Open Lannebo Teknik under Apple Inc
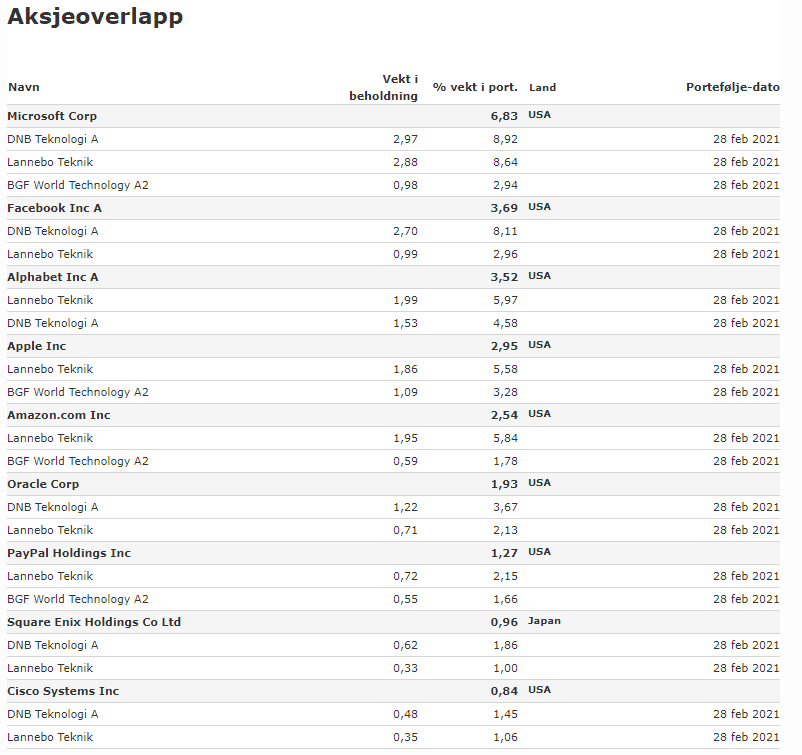The image size is (802, 755). (x=50, y=369)
